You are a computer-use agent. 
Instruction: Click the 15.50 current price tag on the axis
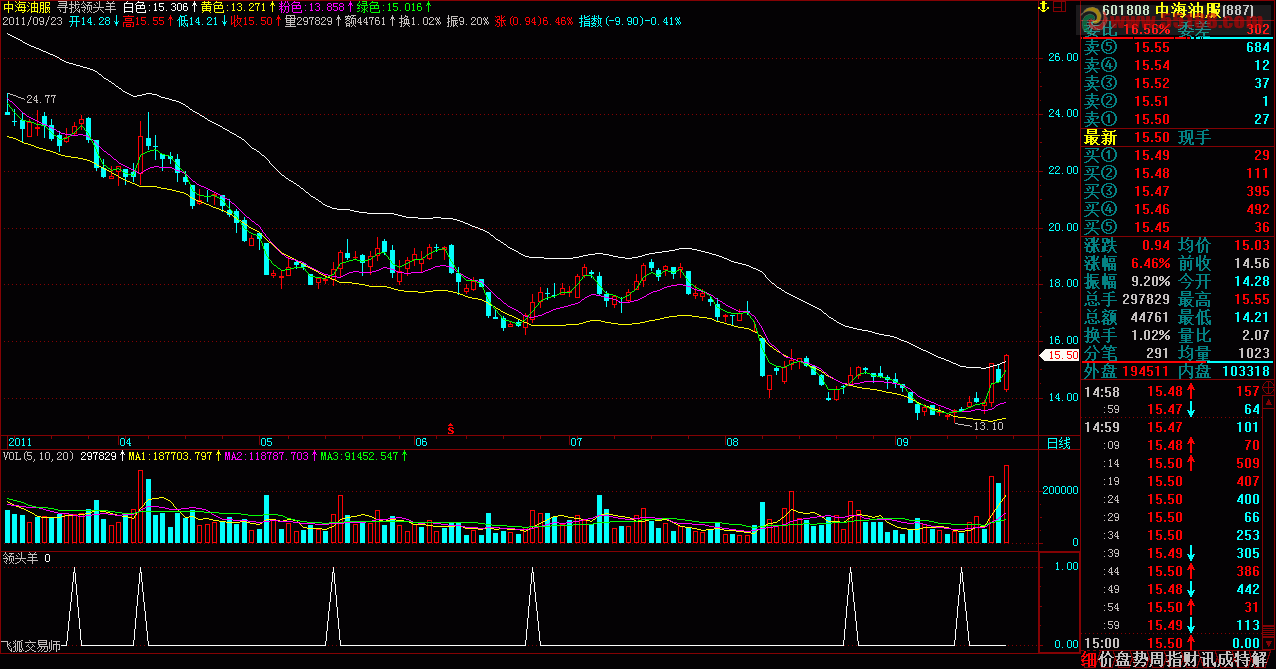(1059, 355)
